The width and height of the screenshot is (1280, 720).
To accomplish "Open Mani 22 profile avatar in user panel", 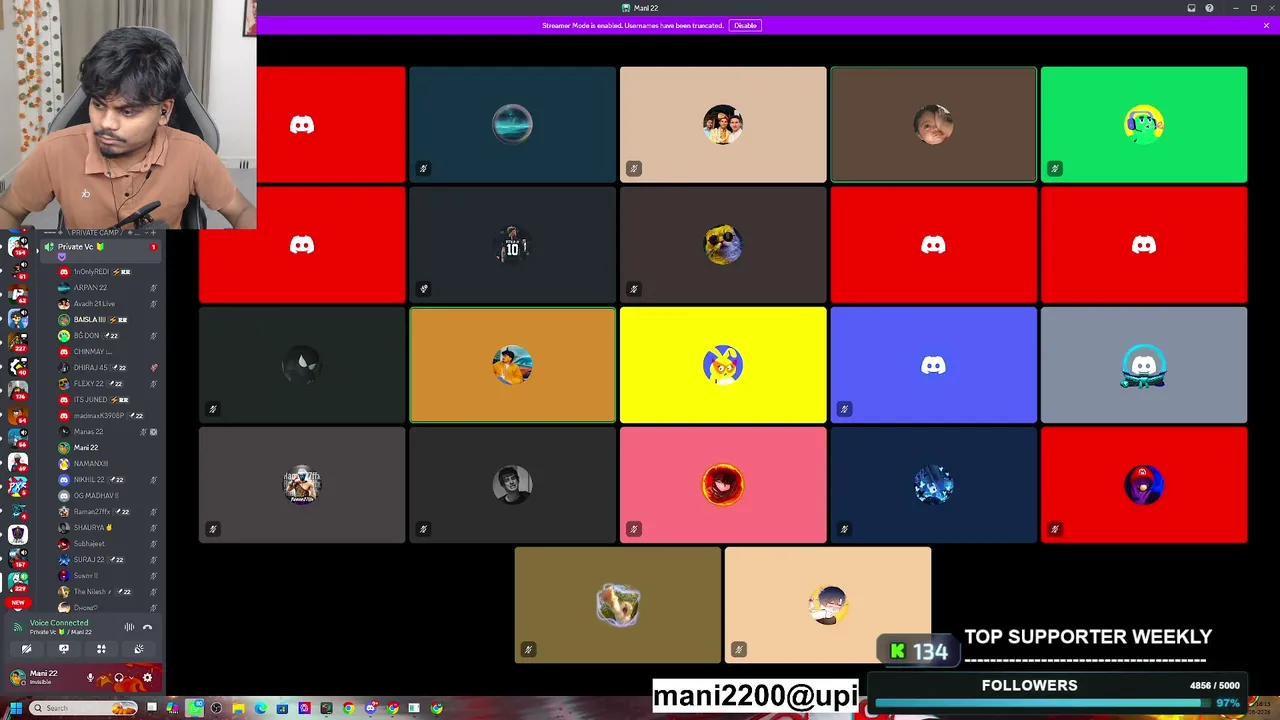I will [x=17, y=678].
